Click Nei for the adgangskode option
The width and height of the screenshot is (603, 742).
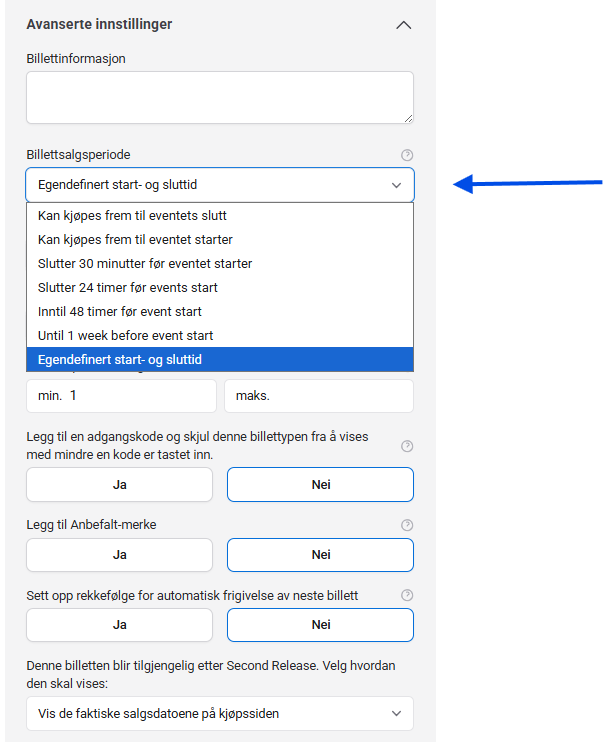tap(320, 485)
